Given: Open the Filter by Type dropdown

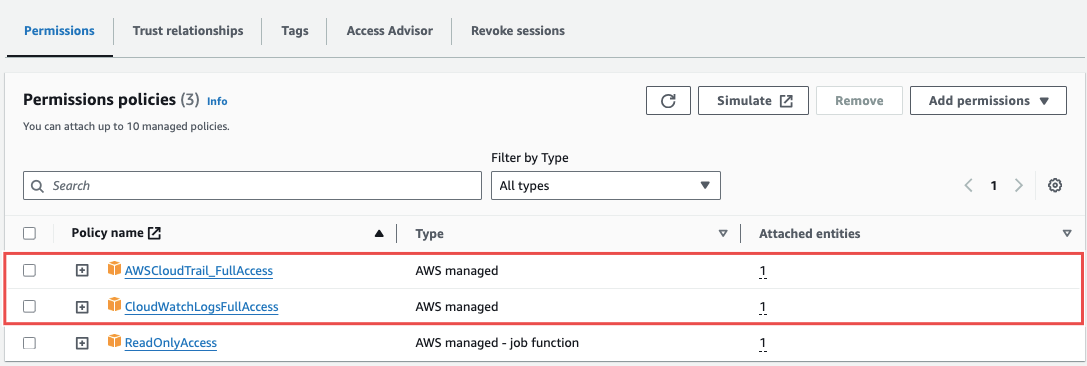Looking at the screenshot, I should tap(606, 186).
